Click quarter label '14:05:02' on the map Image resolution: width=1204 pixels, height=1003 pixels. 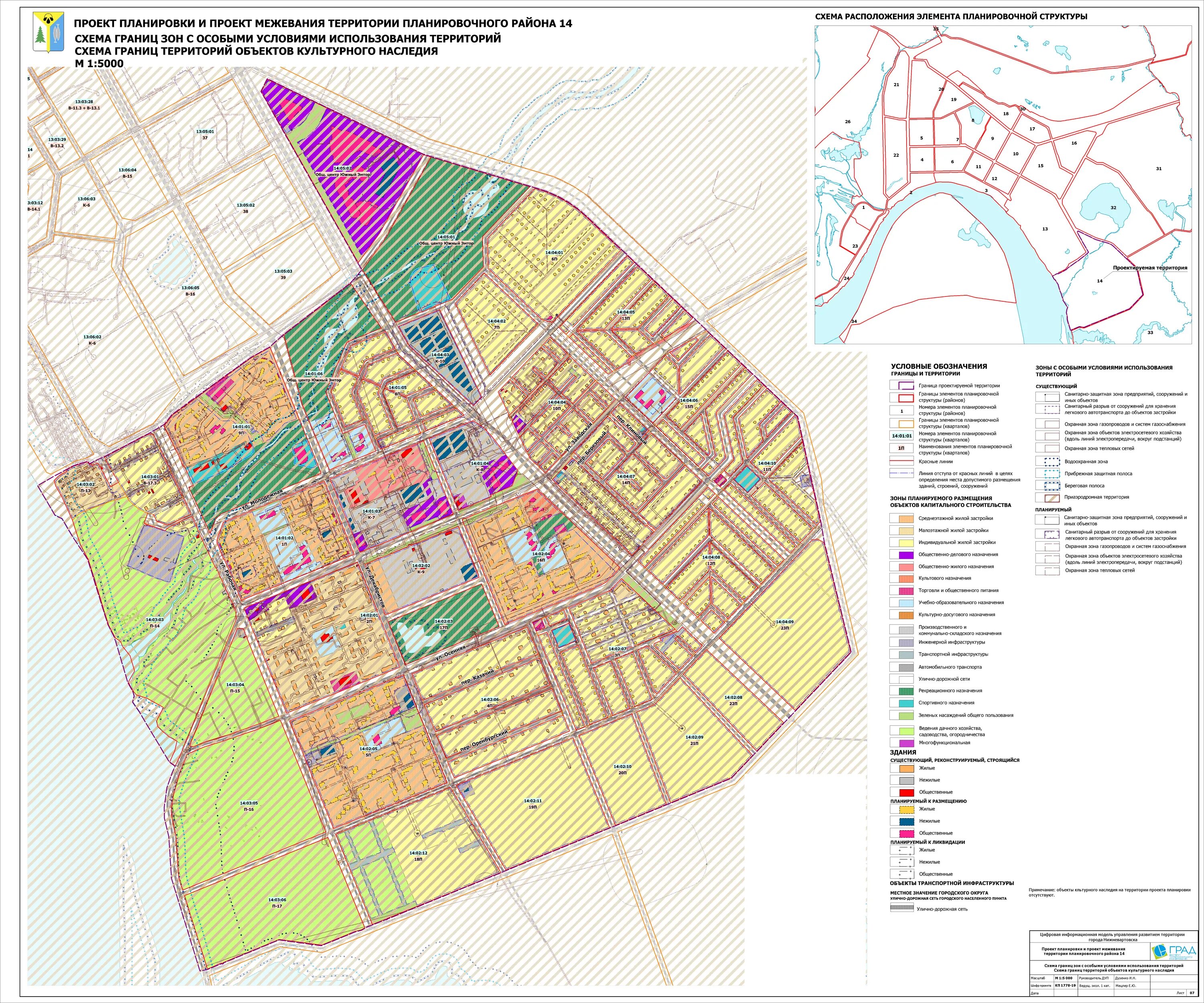[x=343, y=169]
